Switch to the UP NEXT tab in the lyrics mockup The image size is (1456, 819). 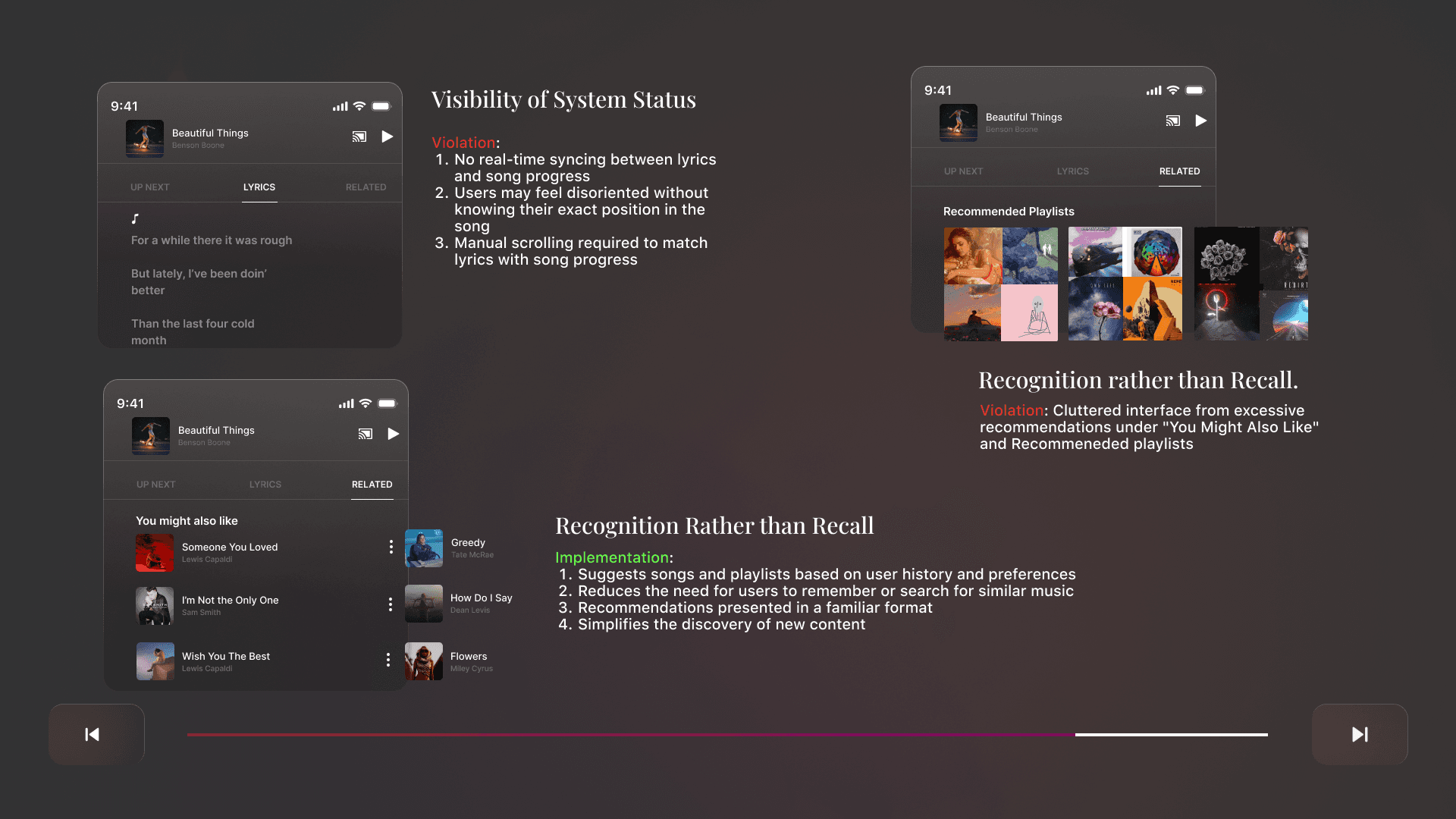click(x=150, y=187)
